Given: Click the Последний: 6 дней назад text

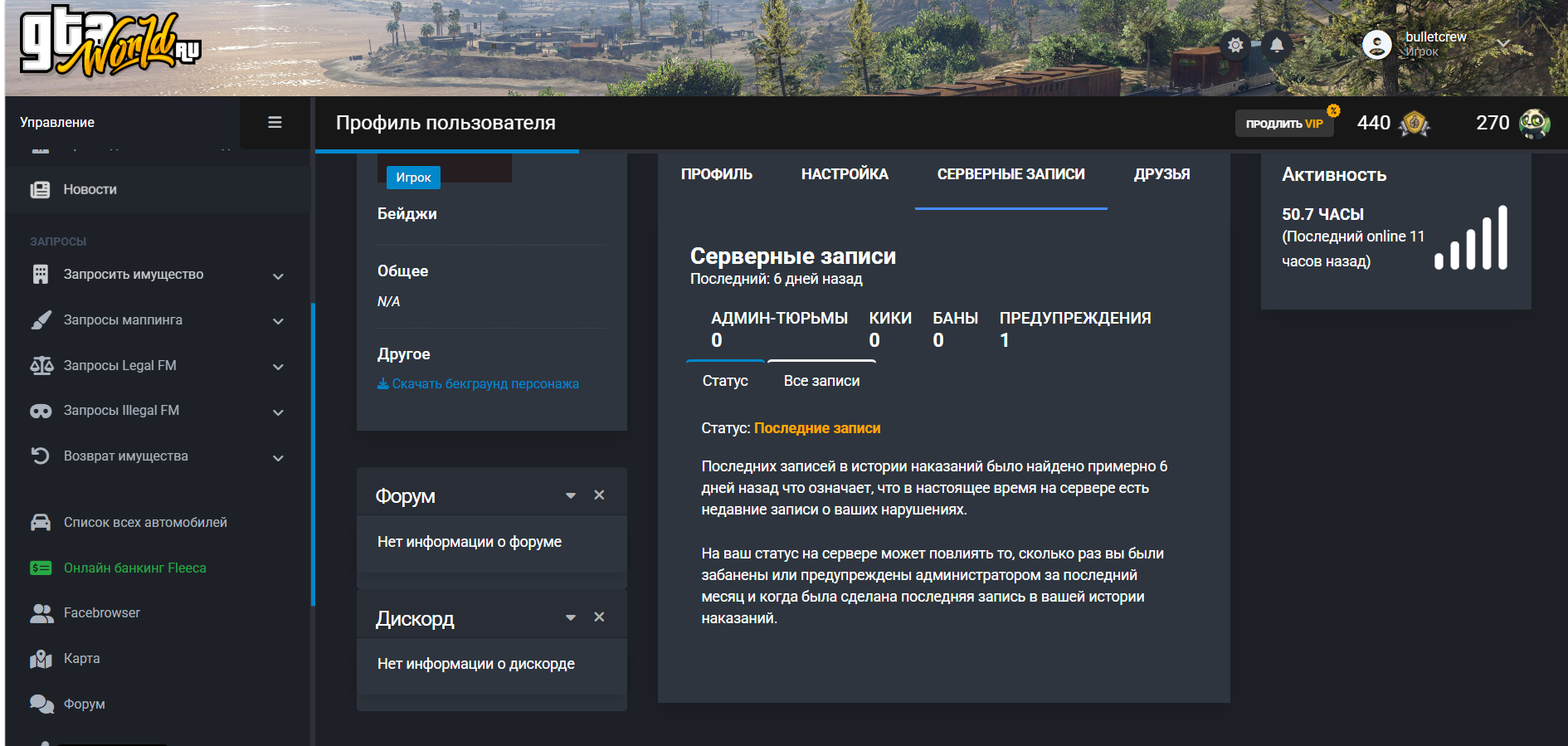Looking at the screenshot, I should [777, 279].
